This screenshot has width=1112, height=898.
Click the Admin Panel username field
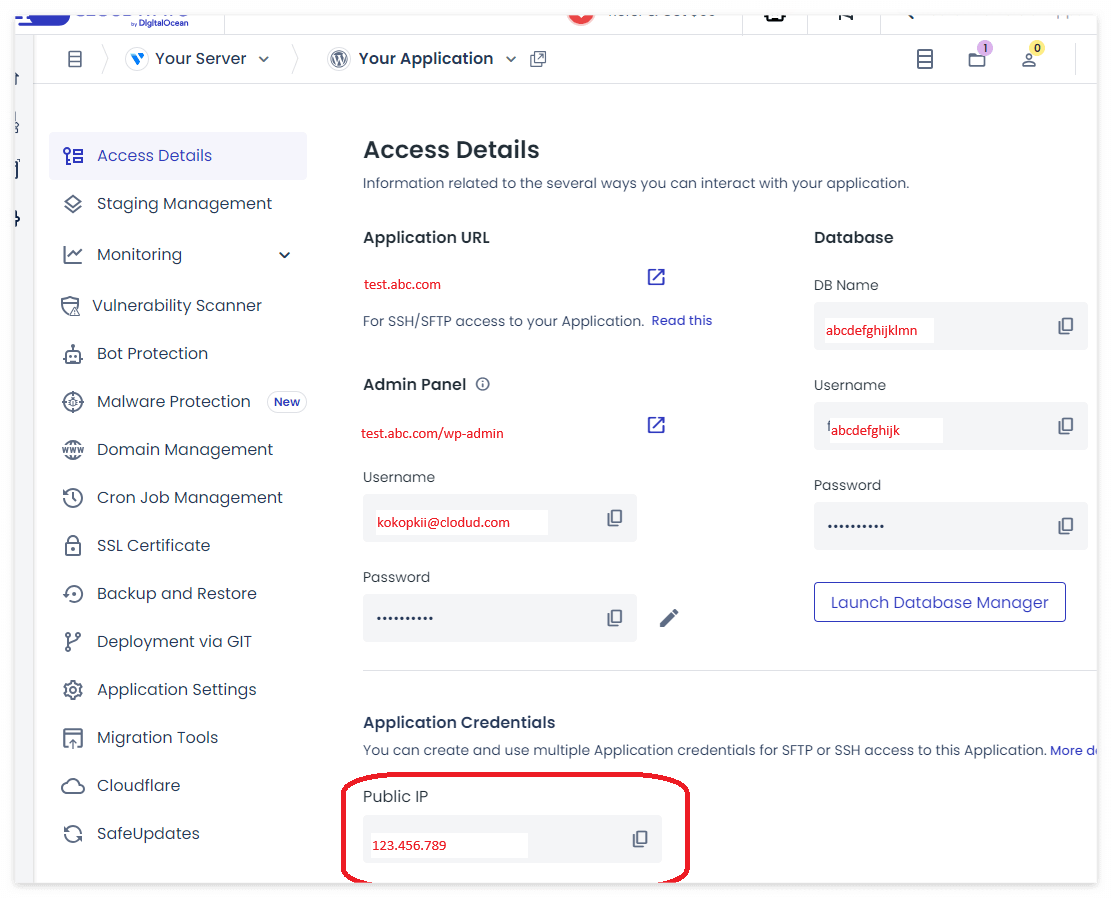(x=500, y=519)
